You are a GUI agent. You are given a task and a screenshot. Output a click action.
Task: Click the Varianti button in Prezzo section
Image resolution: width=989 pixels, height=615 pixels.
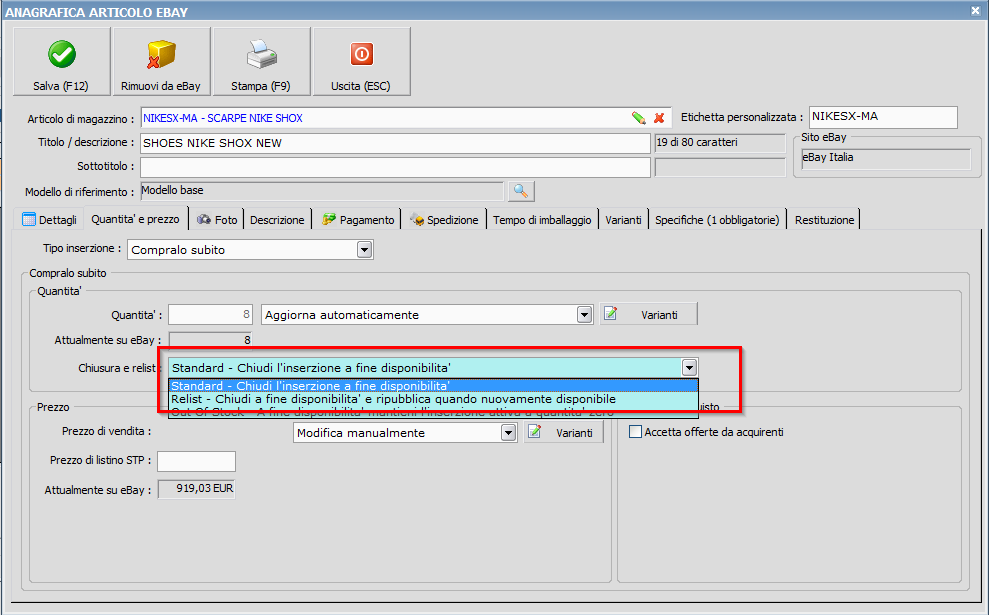coord(563,432)
